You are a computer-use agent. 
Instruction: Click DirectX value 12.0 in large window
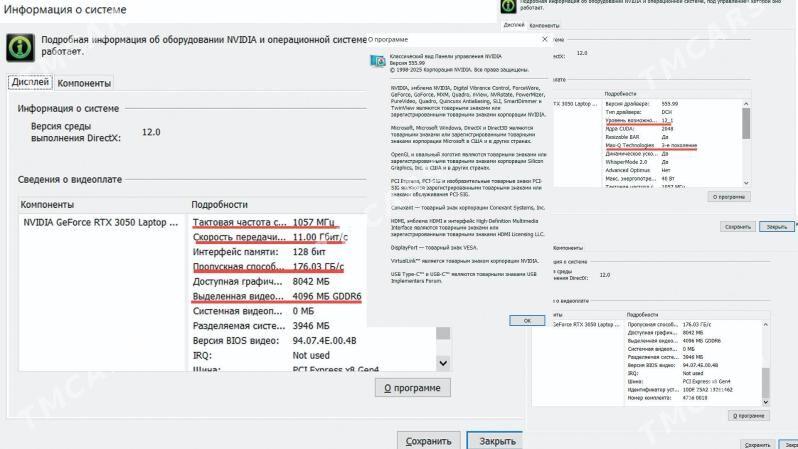151,132
